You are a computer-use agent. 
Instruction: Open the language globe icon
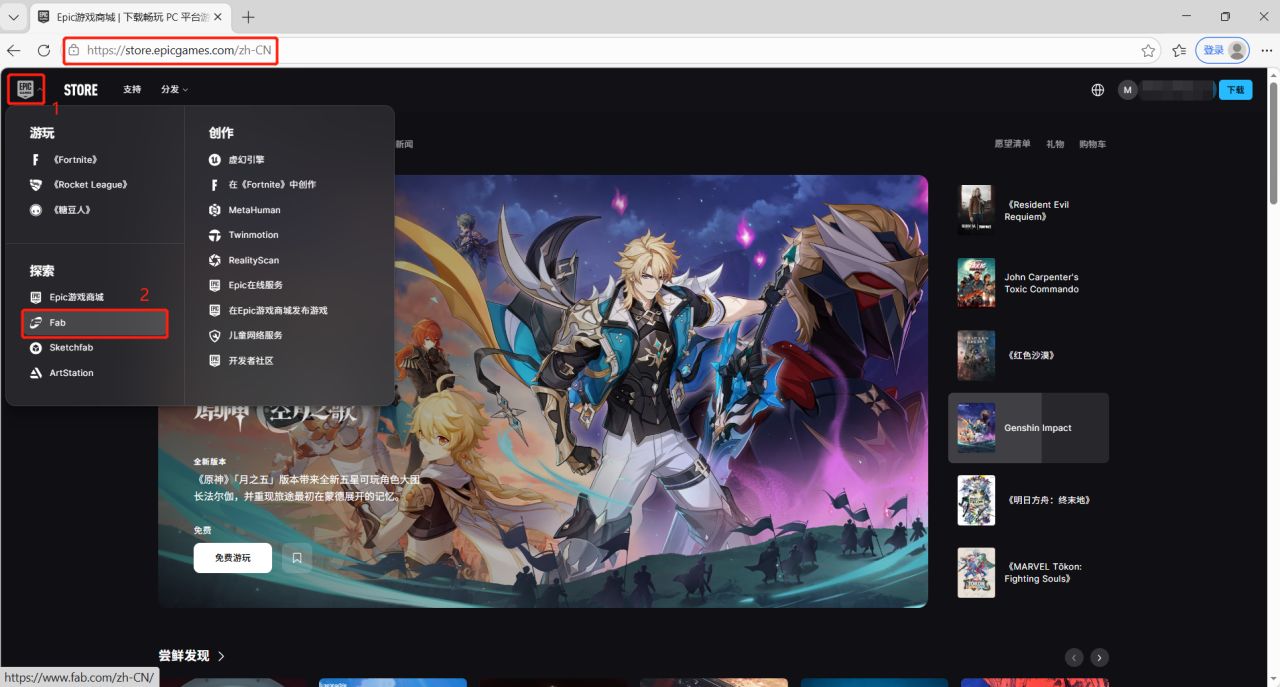coord(1098,90)
